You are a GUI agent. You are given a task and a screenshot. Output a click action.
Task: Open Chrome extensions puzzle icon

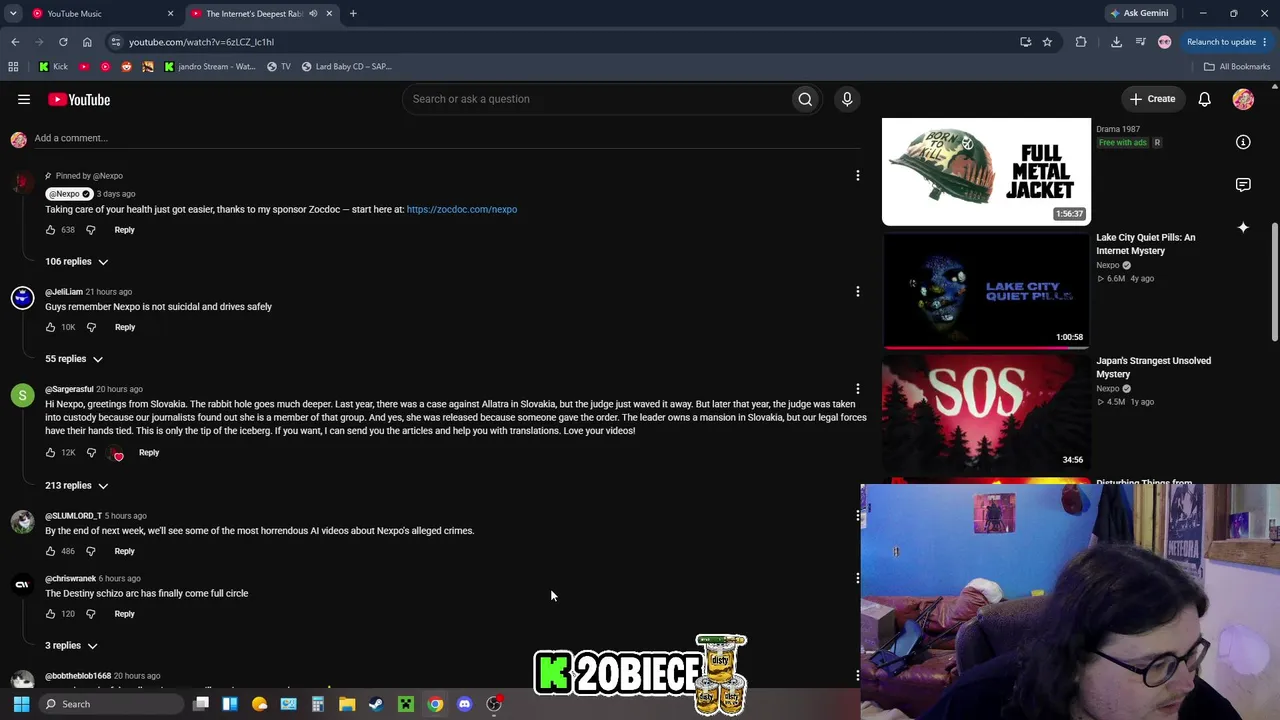coord(1081,42)
